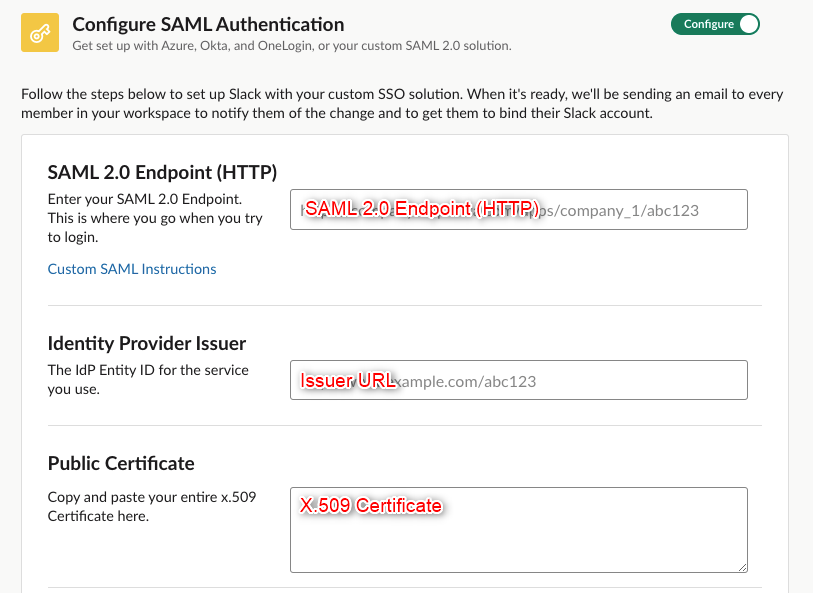The height and width of the screenshot is (593, 813).
Task: Focus the SAML 2.0 Endpoint input field
Action: 518,209
